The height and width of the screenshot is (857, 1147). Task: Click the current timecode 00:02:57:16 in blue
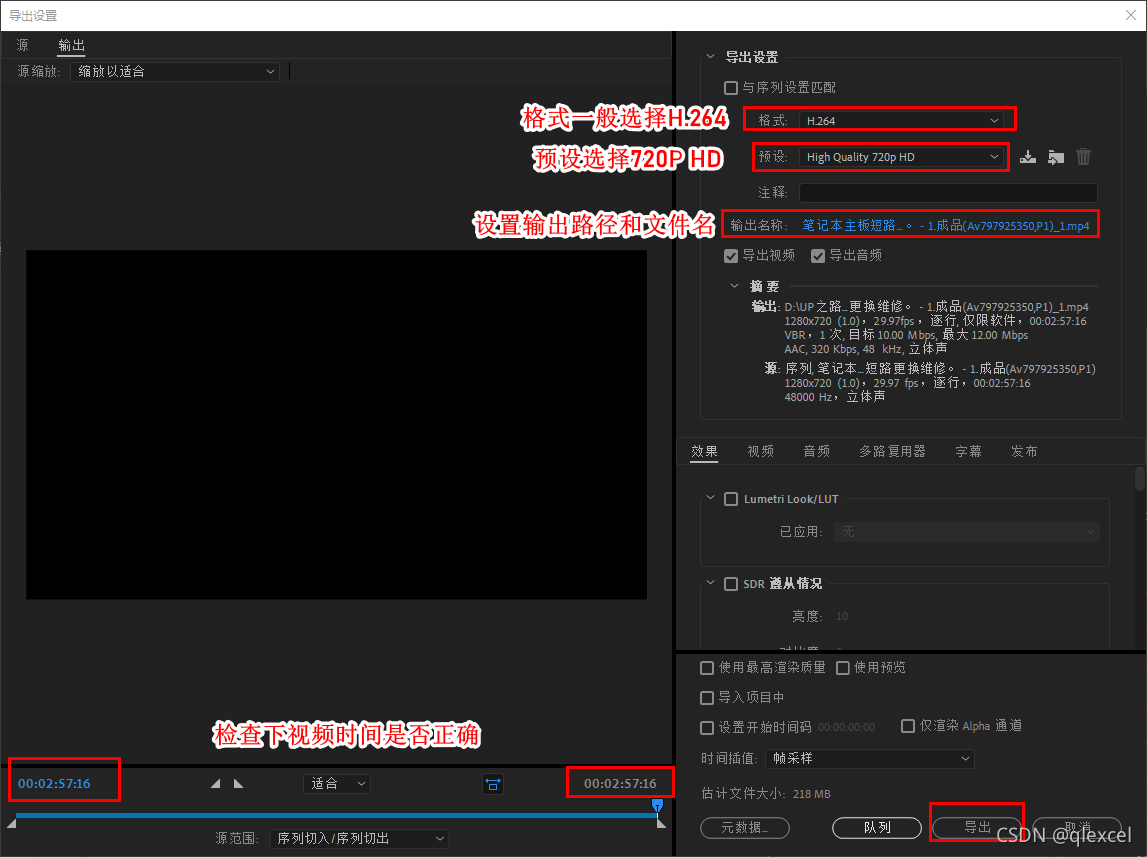pyautogui.click(x=54, y=784)
